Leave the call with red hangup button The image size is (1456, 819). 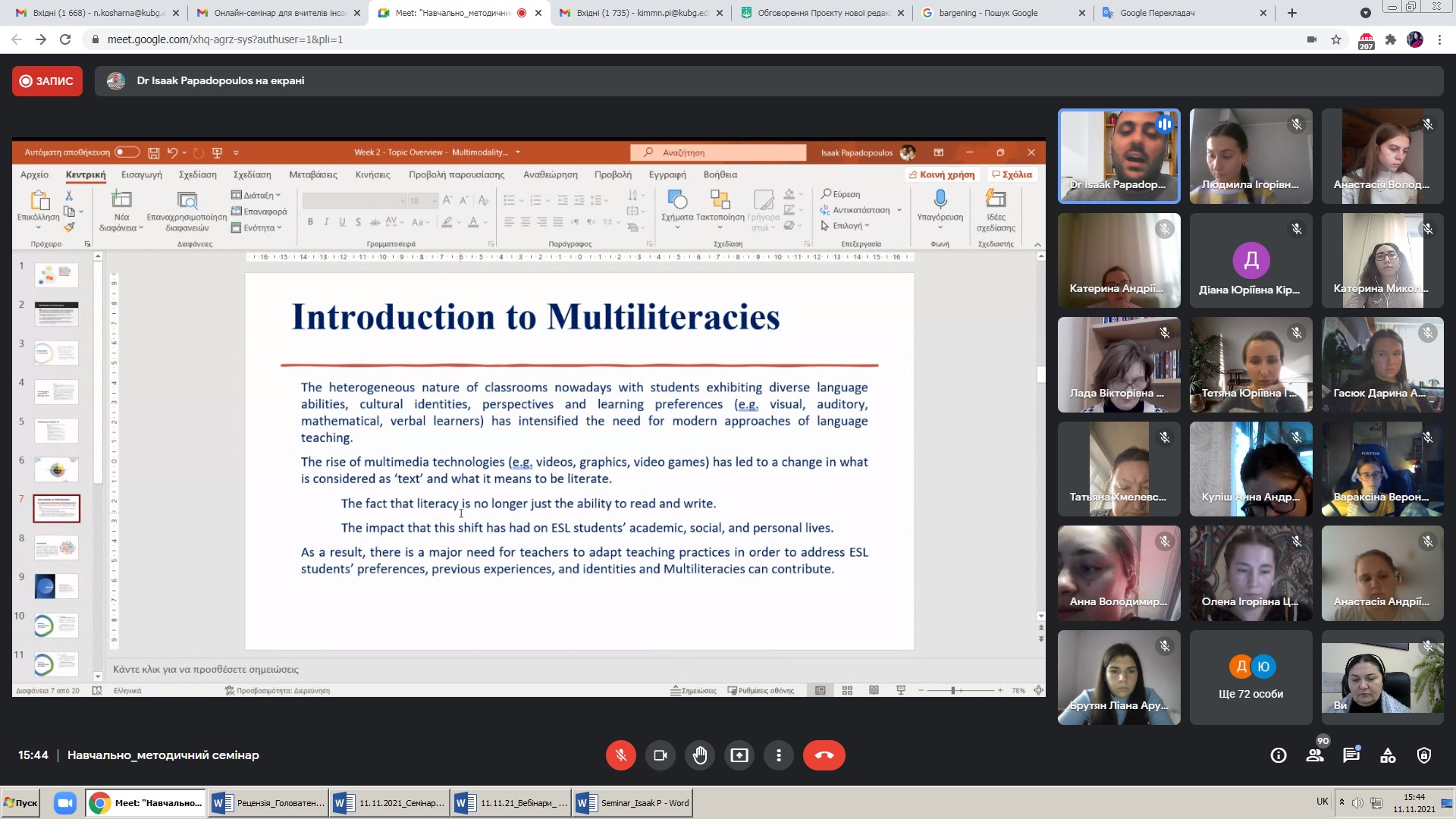click(x=824, y=755)
